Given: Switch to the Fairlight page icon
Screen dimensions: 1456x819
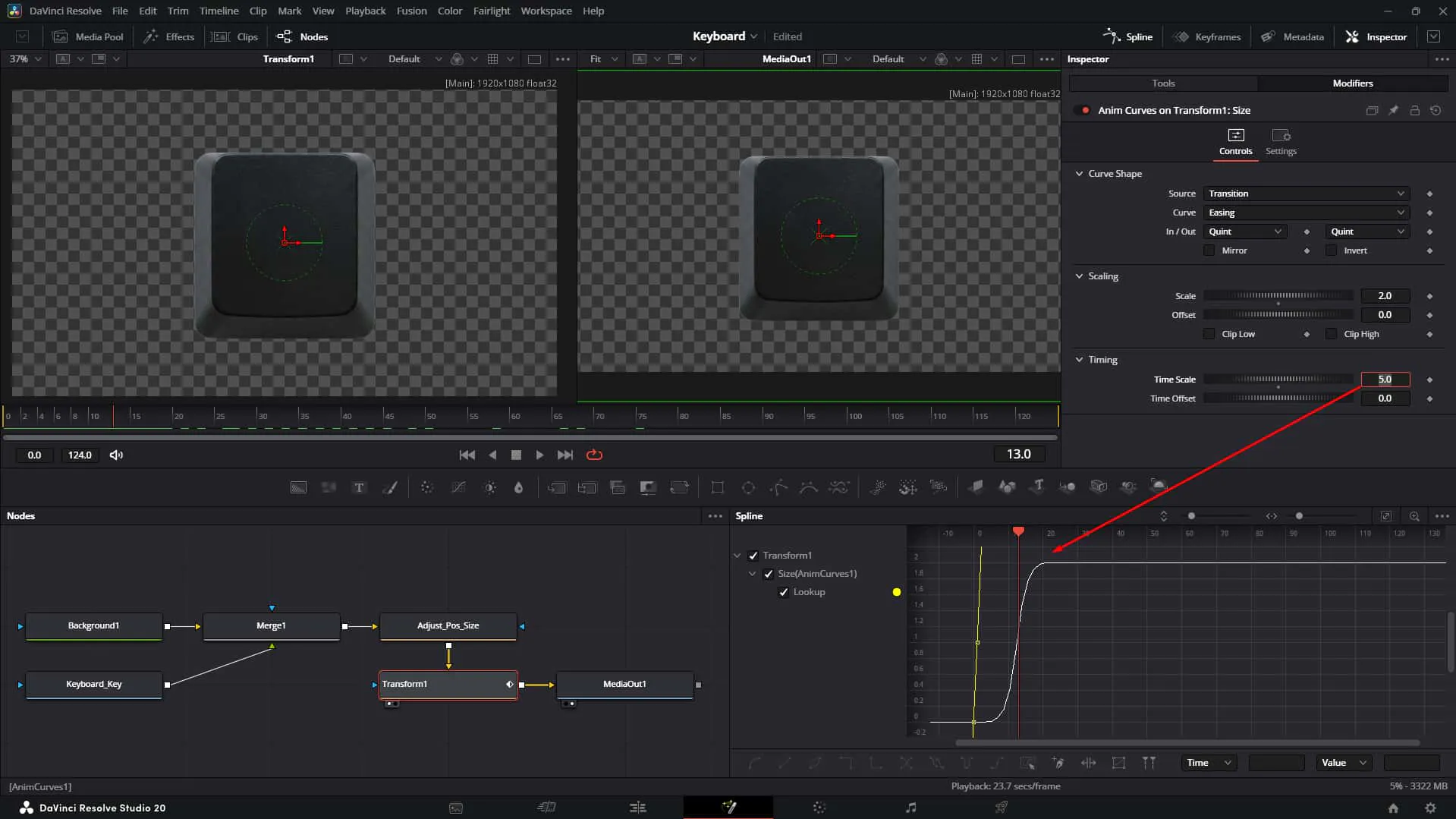Looking at the screenshot, I should (911, 808).
